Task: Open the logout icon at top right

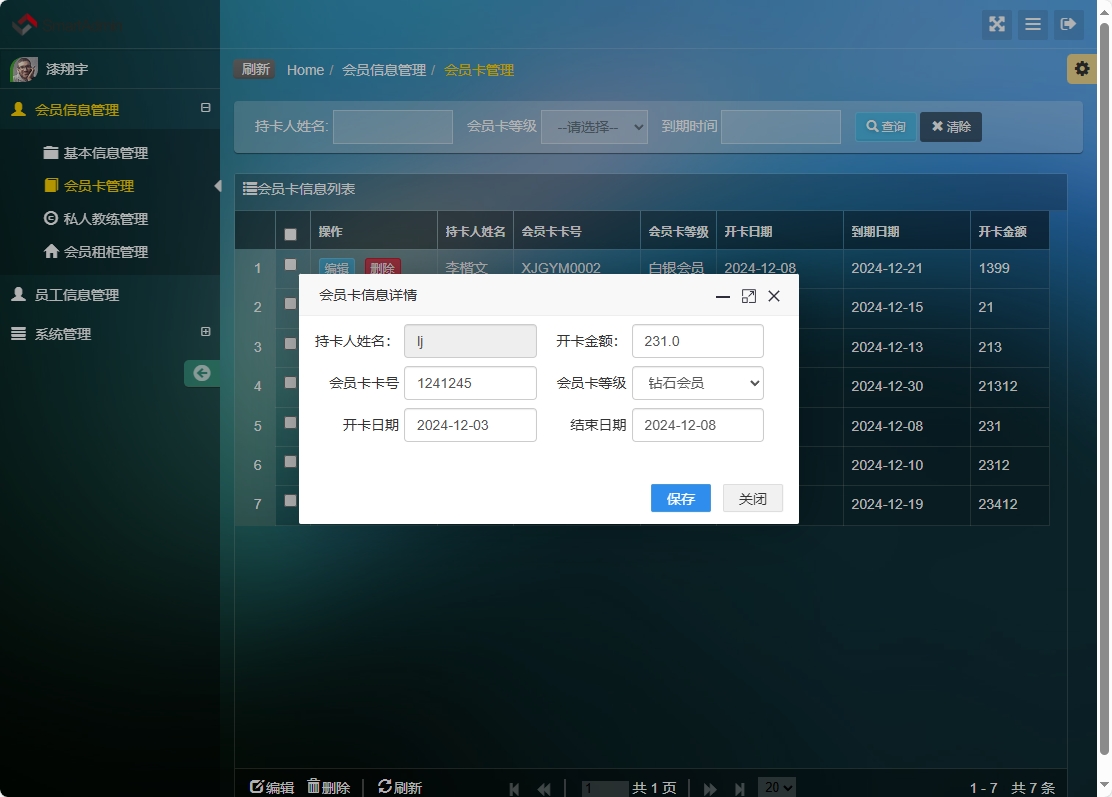Action: pyautogui.click(x=1069, y=25)
